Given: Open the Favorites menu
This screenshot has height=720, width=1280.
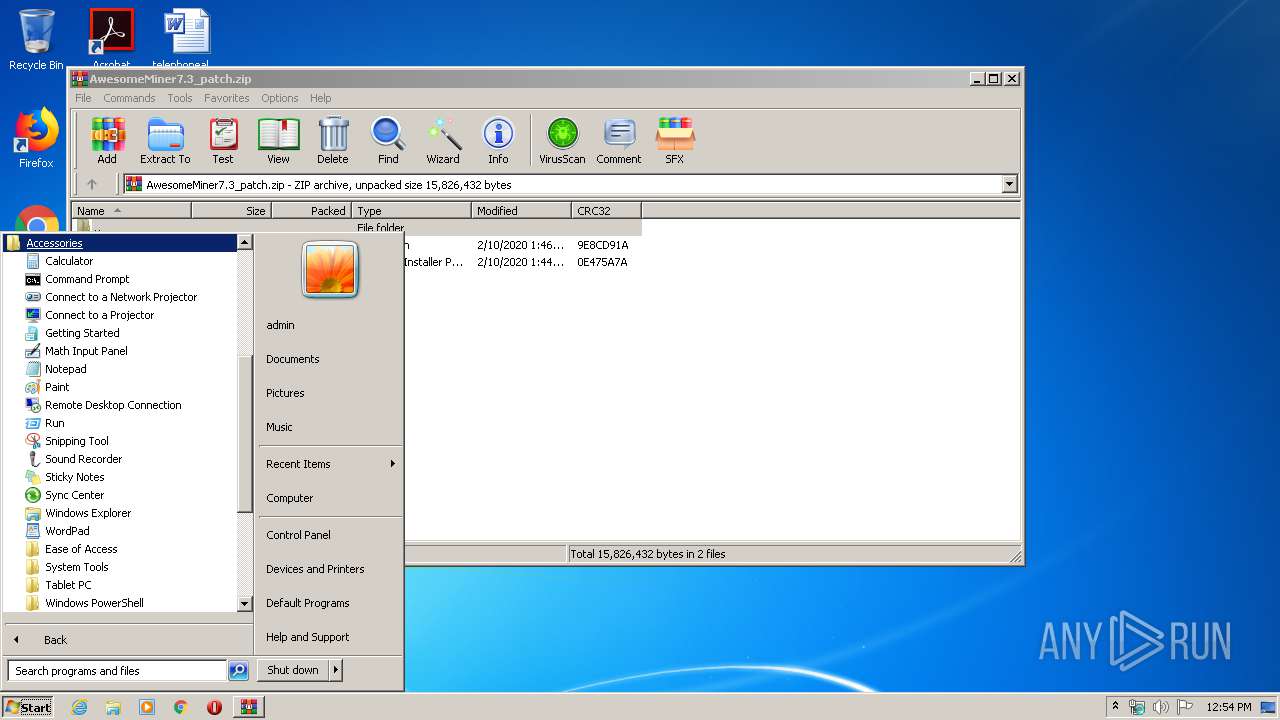Looking at the screenshot, I should [227, 98].
